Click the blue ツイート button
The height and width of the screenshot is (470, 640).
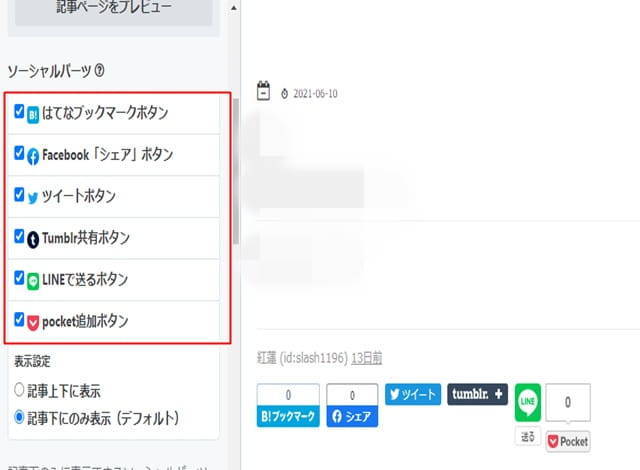(413, 394)
